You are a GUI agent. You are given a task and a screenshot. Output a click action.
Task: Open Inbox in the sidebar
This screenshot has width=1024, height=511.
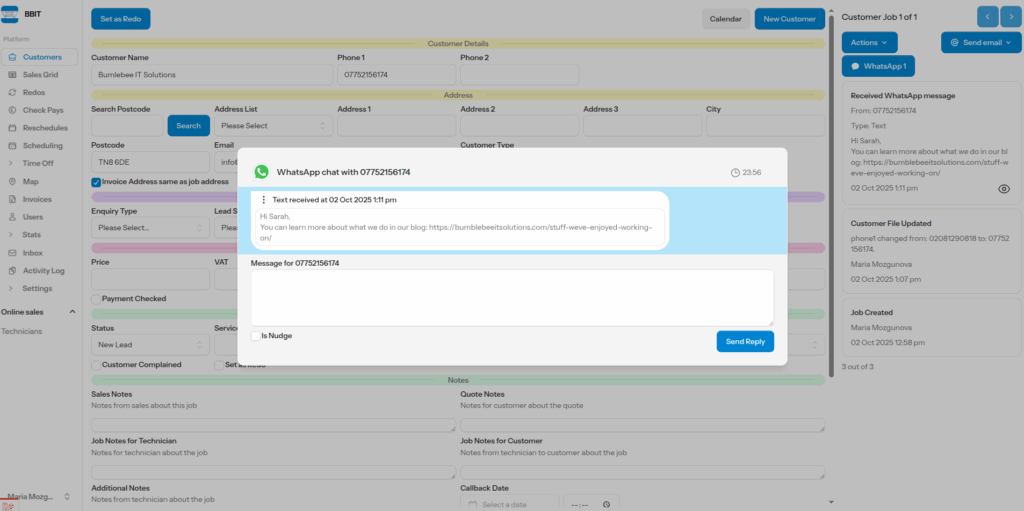pyautogui.click(x=33, y=252)
